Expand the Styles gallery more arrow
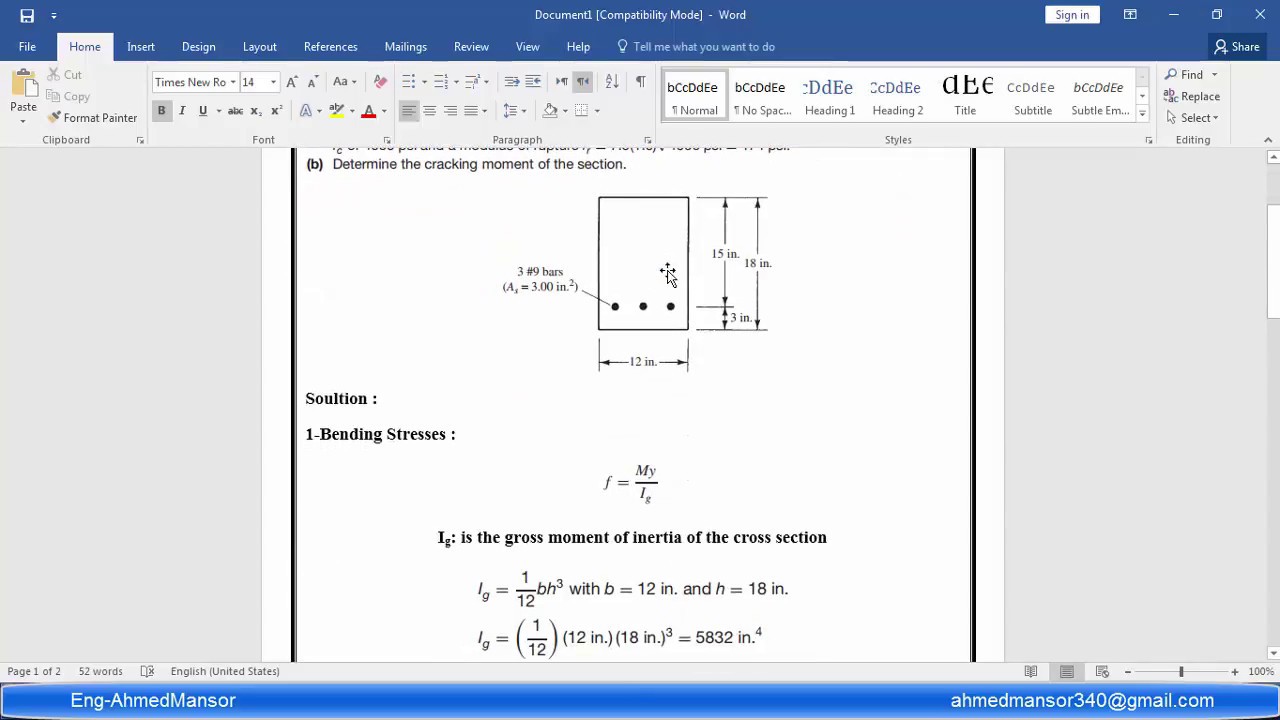This screenshot has width=1280, height=720. point(1142,115)
